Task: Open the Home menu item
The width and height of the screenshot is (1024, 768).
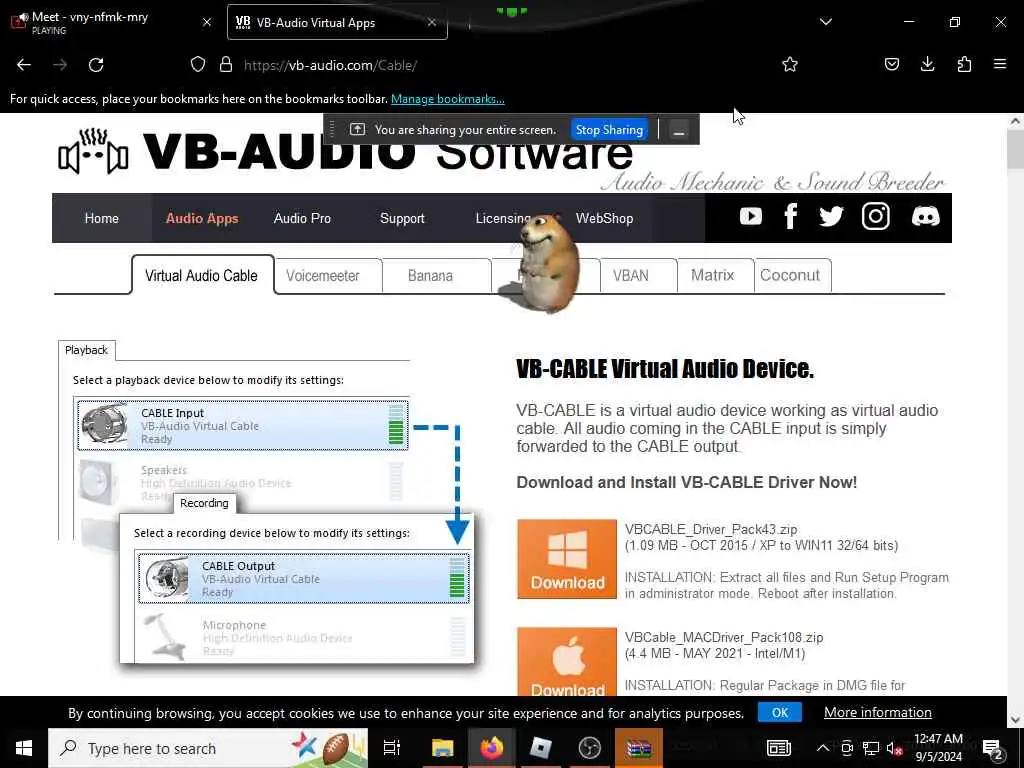Action: pos(101,218)
